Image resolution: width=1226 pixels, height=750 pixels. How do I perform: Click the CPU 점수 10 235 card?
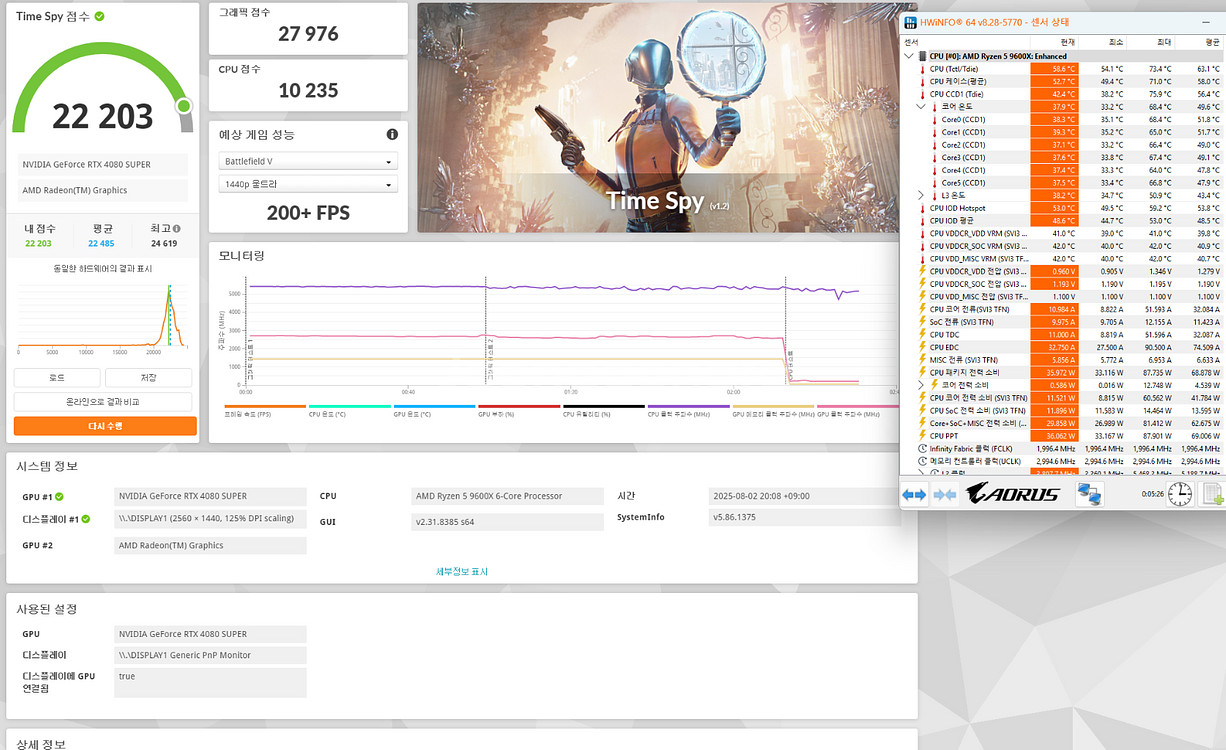click(308, 85)
